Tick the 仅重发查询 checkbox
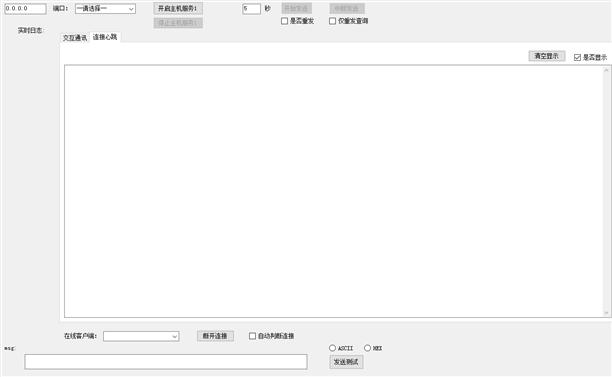This screenshot has width=612, height=377. 333,21
